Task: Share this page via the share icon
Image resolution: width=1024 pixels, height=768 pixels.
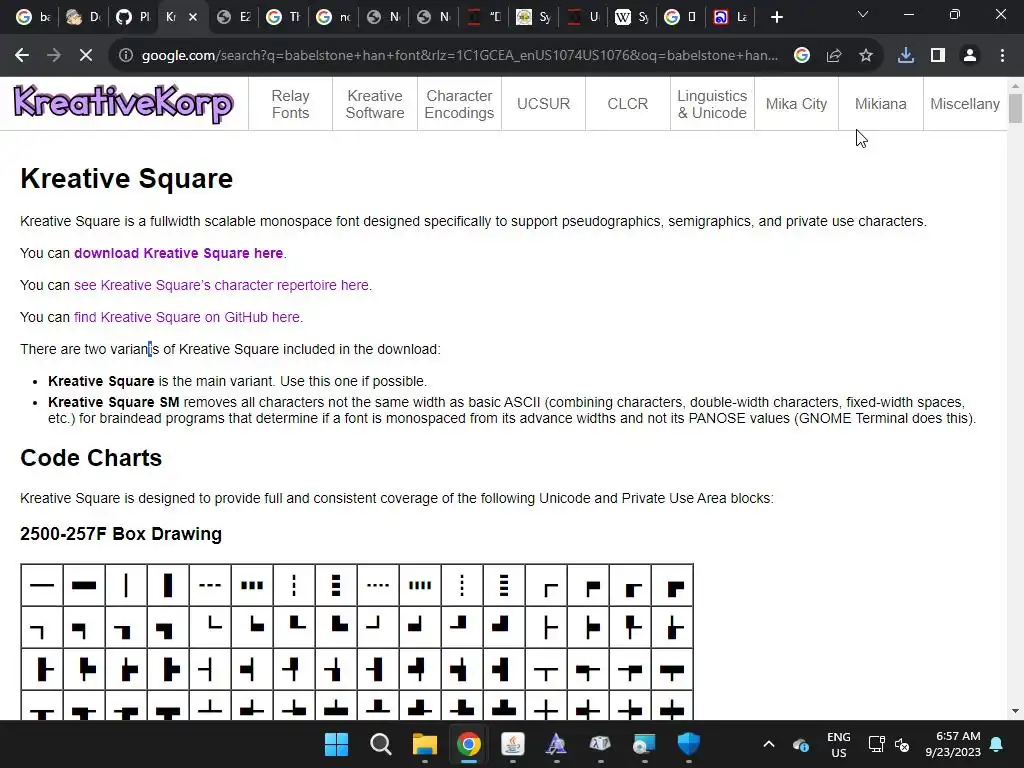Action: (834, 56)
